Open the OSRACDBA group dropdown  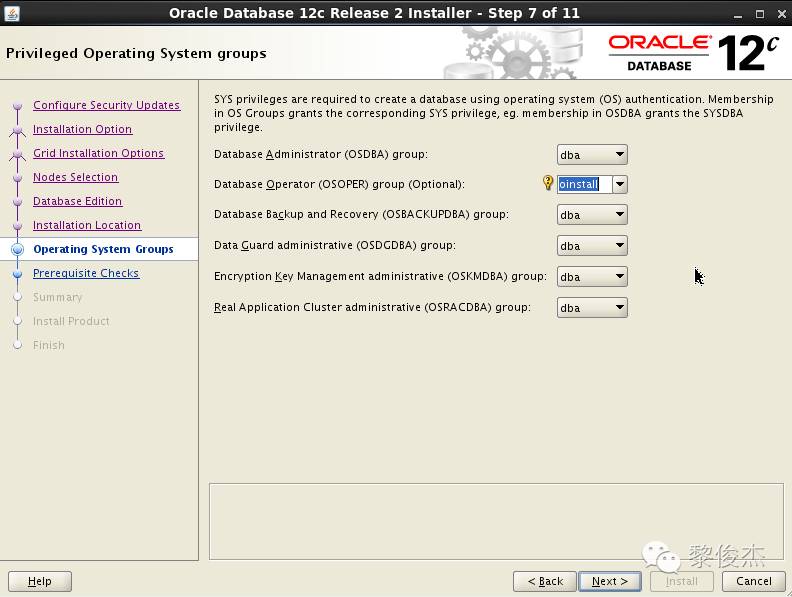pos(592,307)
